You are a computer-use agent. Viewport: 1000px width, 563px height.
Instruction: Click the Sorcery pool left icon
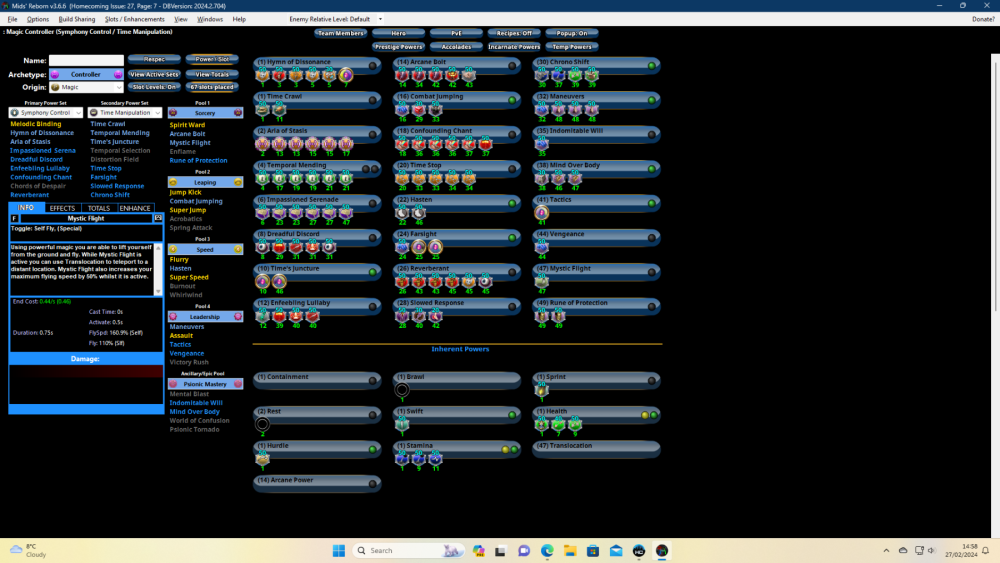173,113
